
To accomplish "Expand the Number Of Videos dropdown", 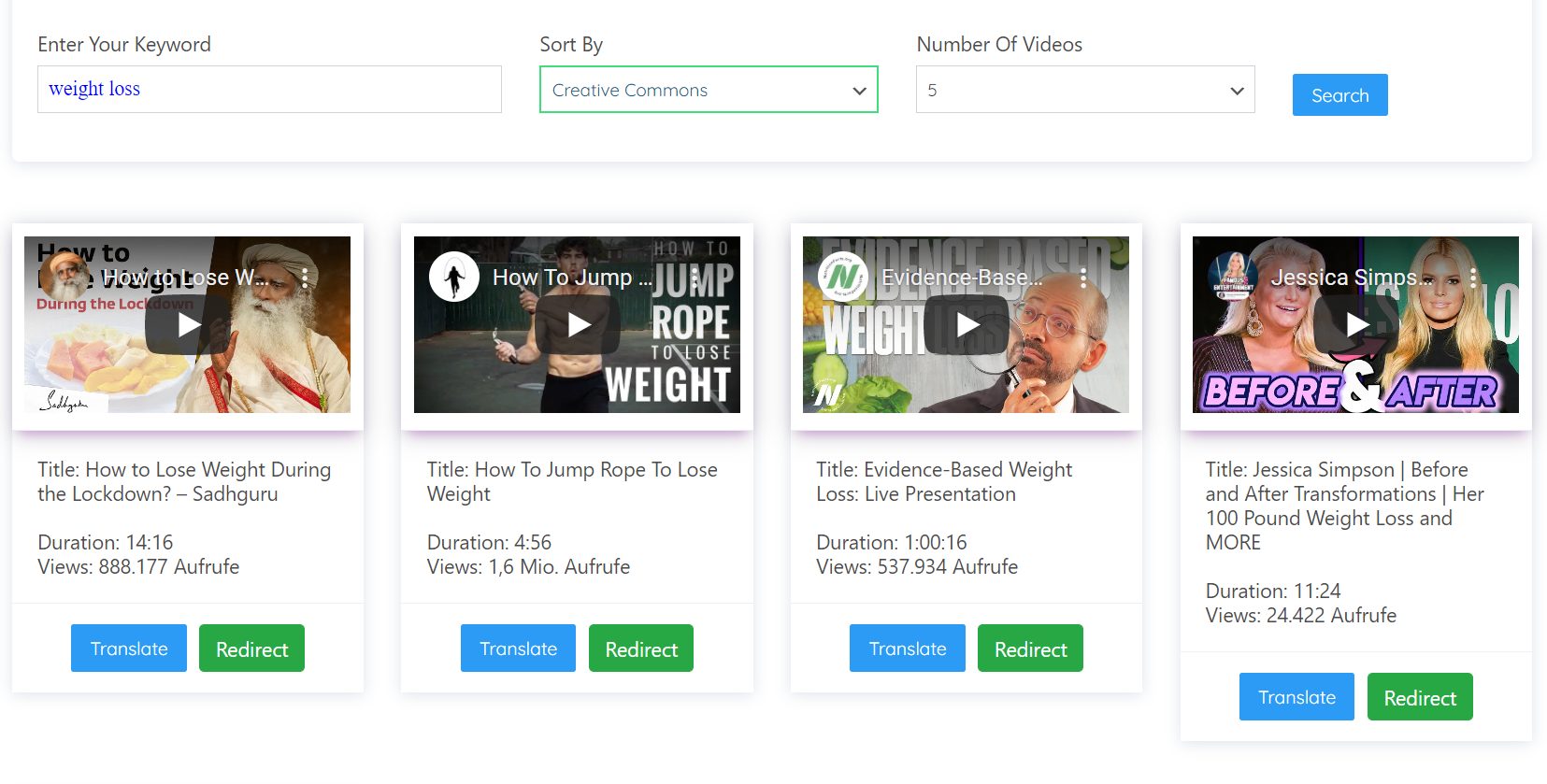I will (x=1085, y=90).
